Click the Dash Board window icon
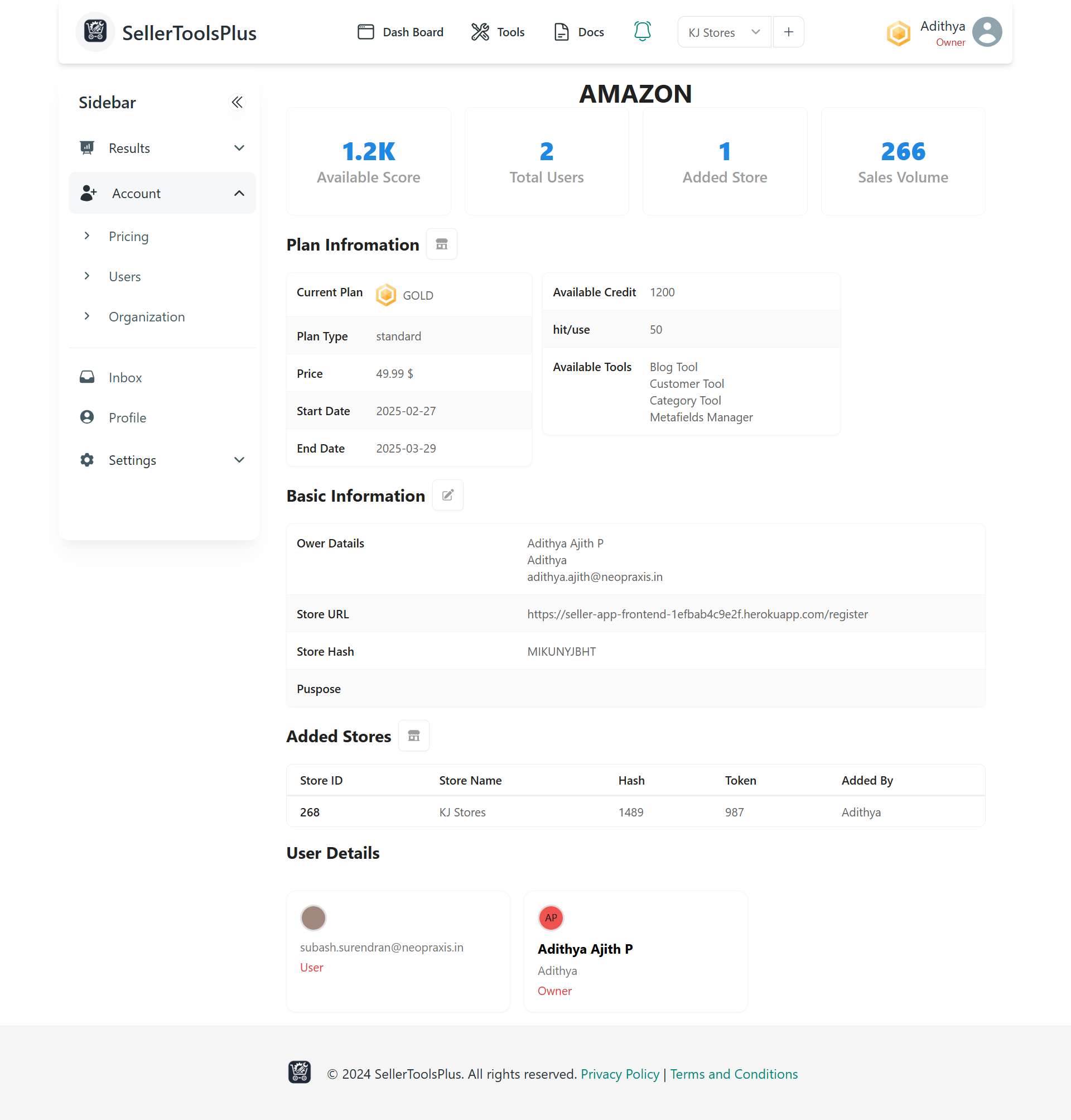 [365, 31]
